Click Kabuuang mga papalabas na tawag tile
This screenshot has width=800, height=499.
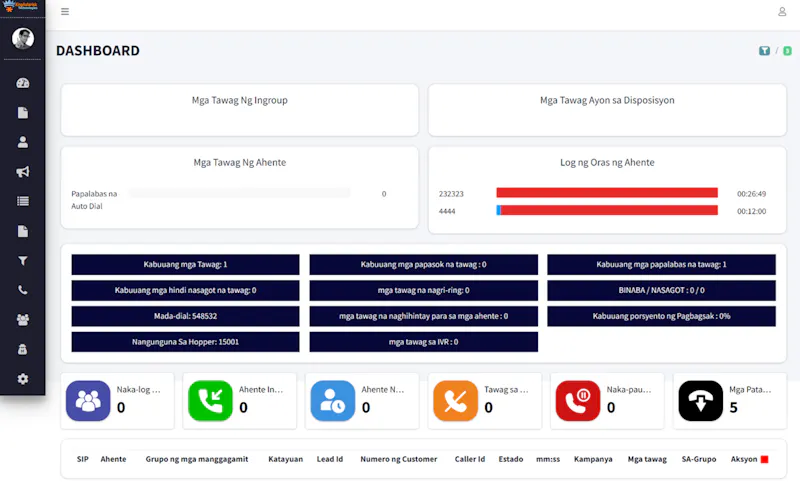tap(661, 264)
